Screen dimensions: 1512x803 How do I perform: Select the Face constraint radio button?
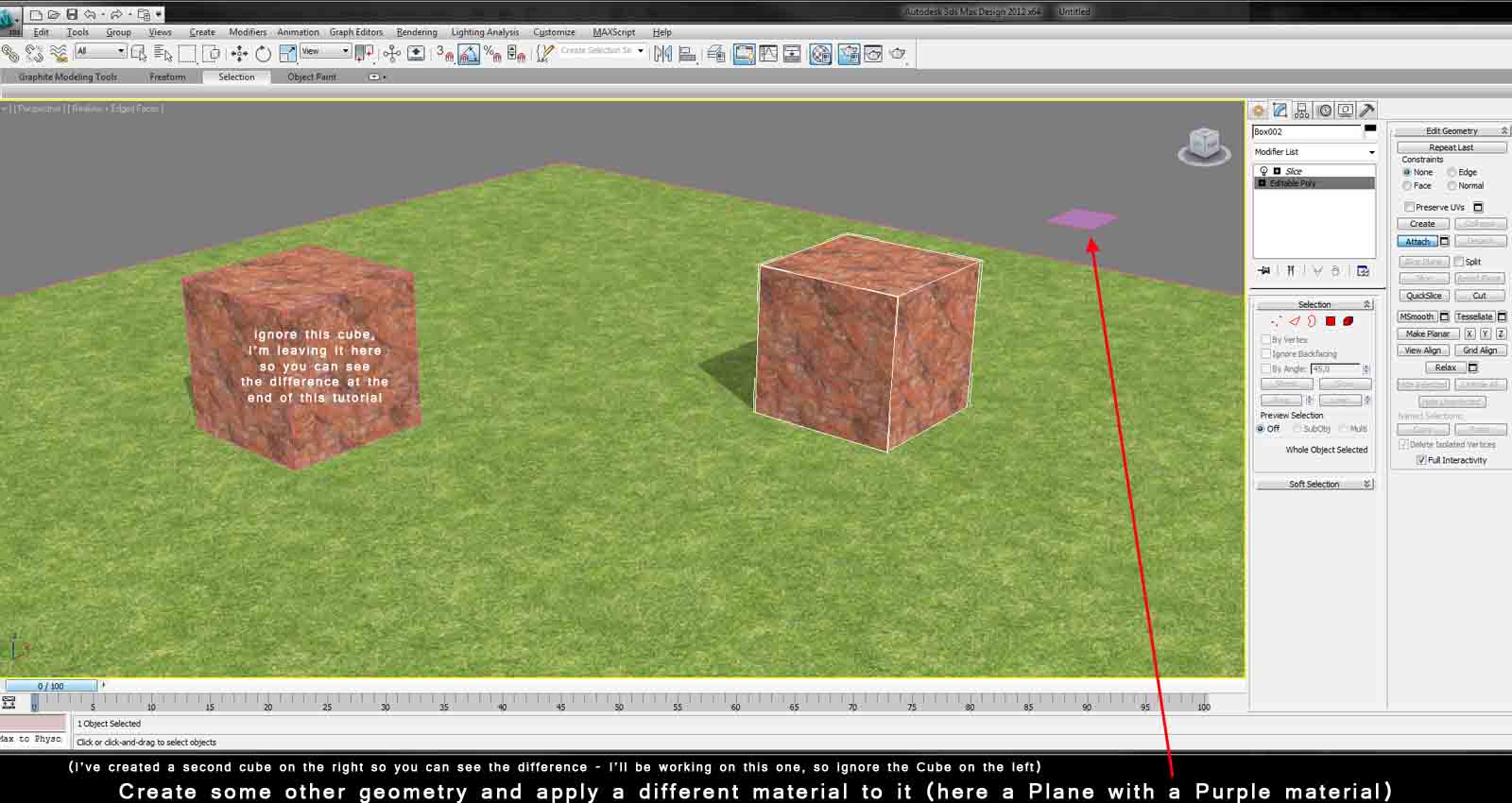(1407, 186)
